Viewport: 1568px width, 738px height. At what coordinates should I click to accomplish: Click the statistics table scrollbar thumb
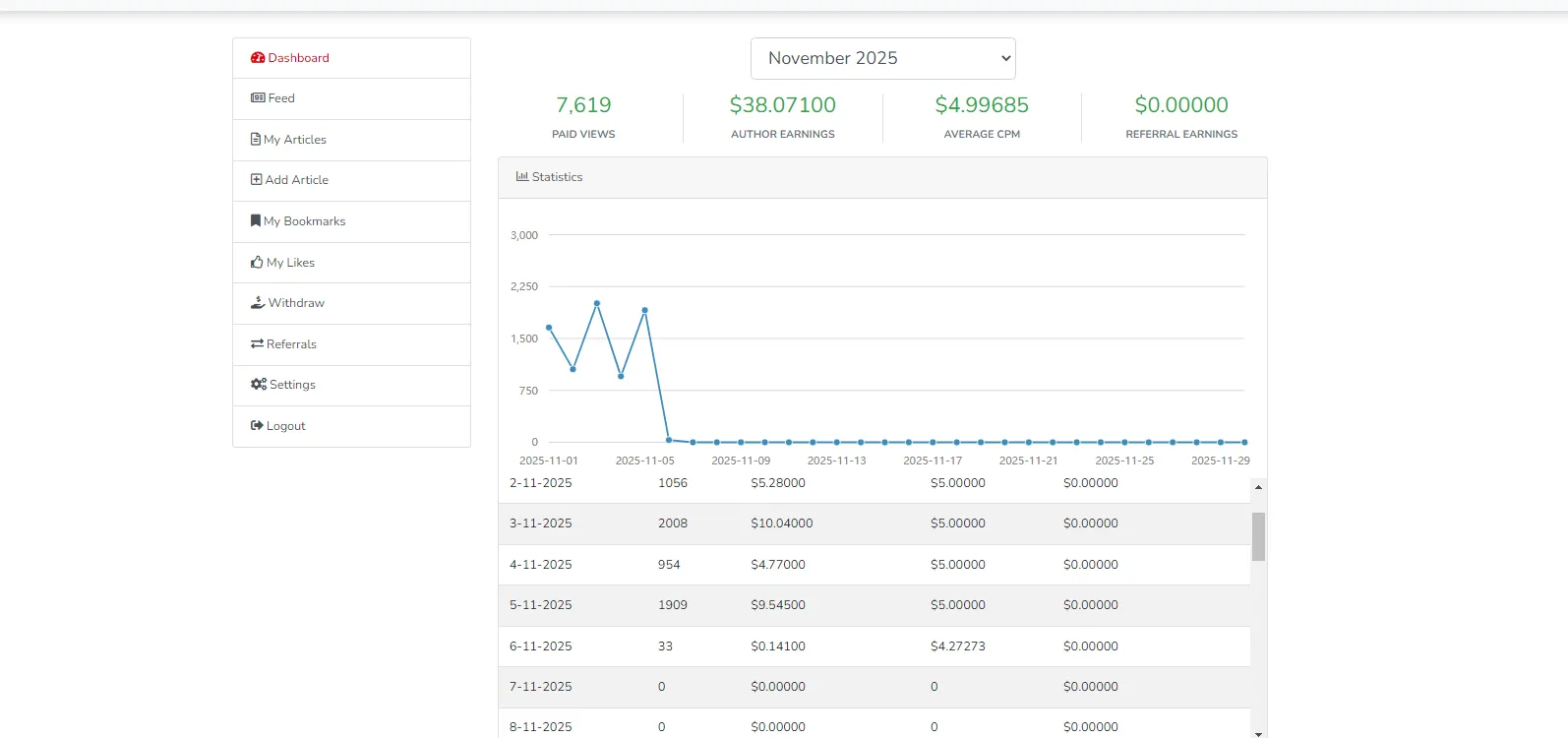pyautogui.click(x=1258, y=536)
